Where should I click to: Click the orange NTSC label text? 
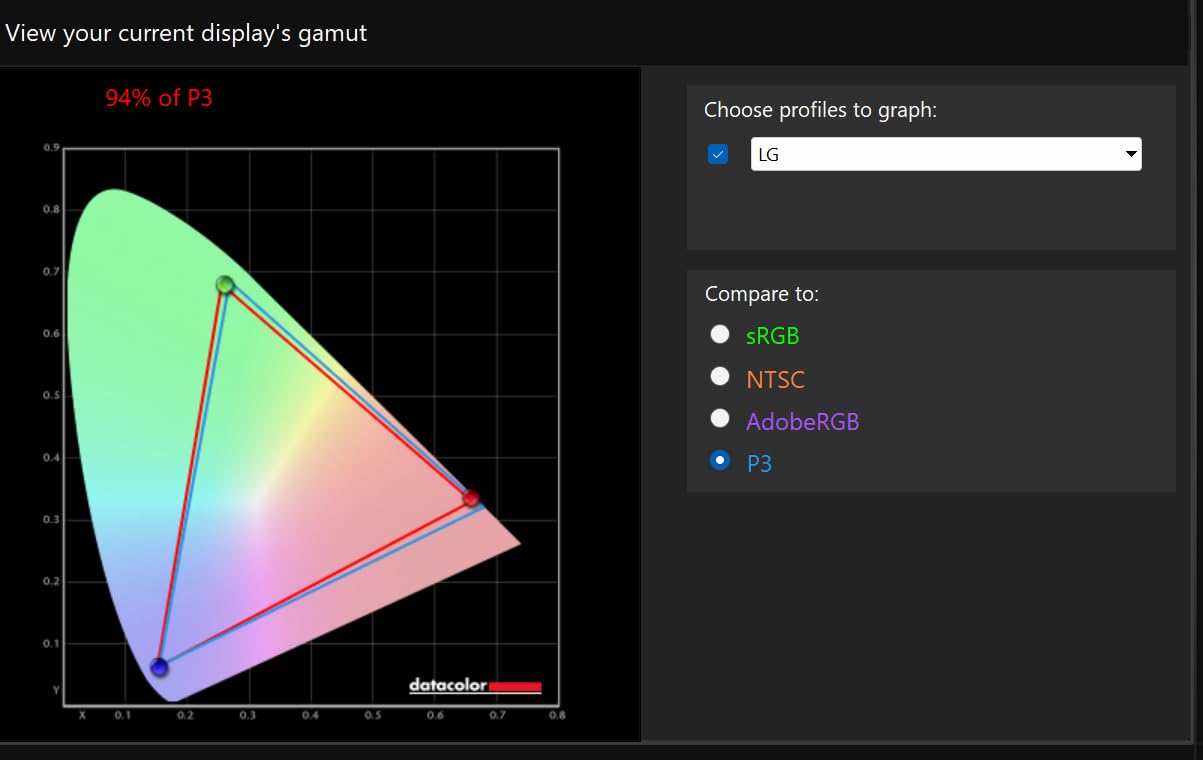pos(775,380)
